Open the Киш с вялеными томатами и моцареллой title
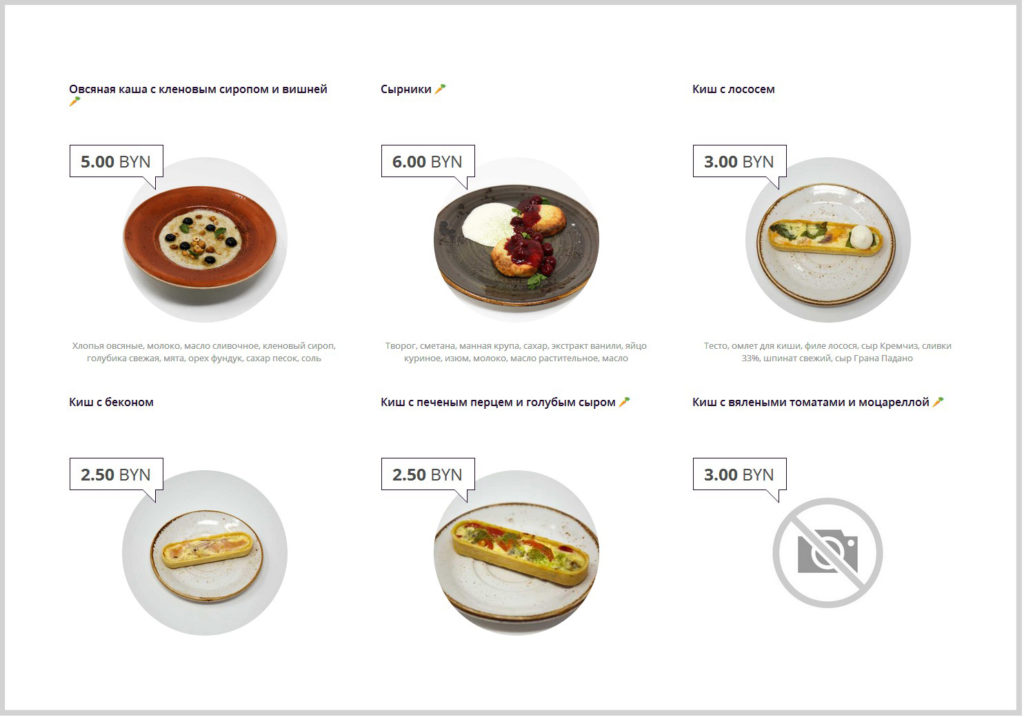 [x=810, y=402]
